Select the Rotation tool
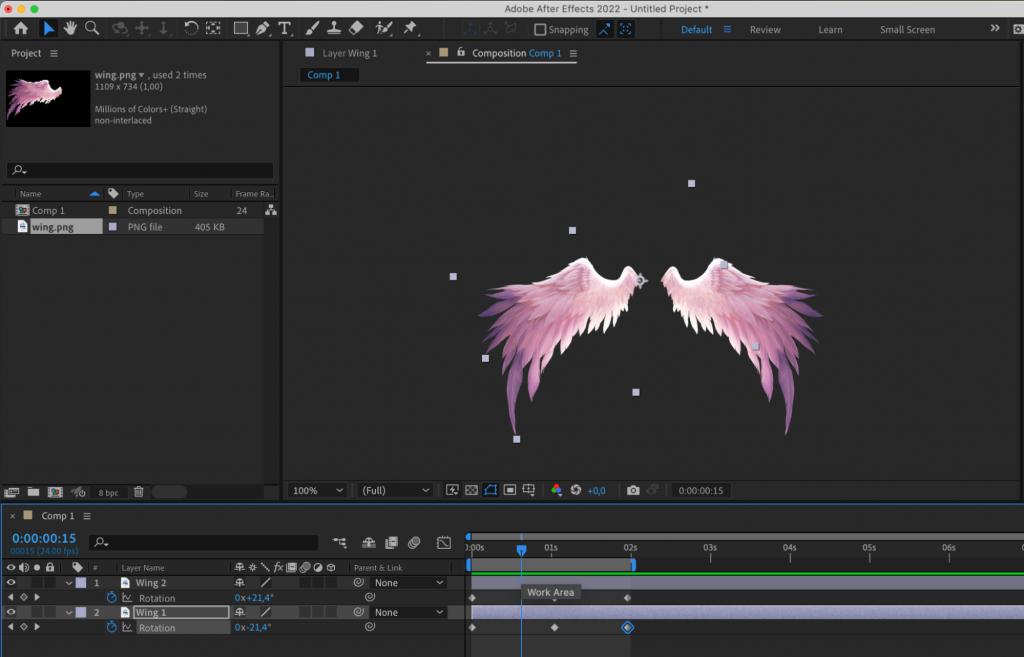 [191, 29]
